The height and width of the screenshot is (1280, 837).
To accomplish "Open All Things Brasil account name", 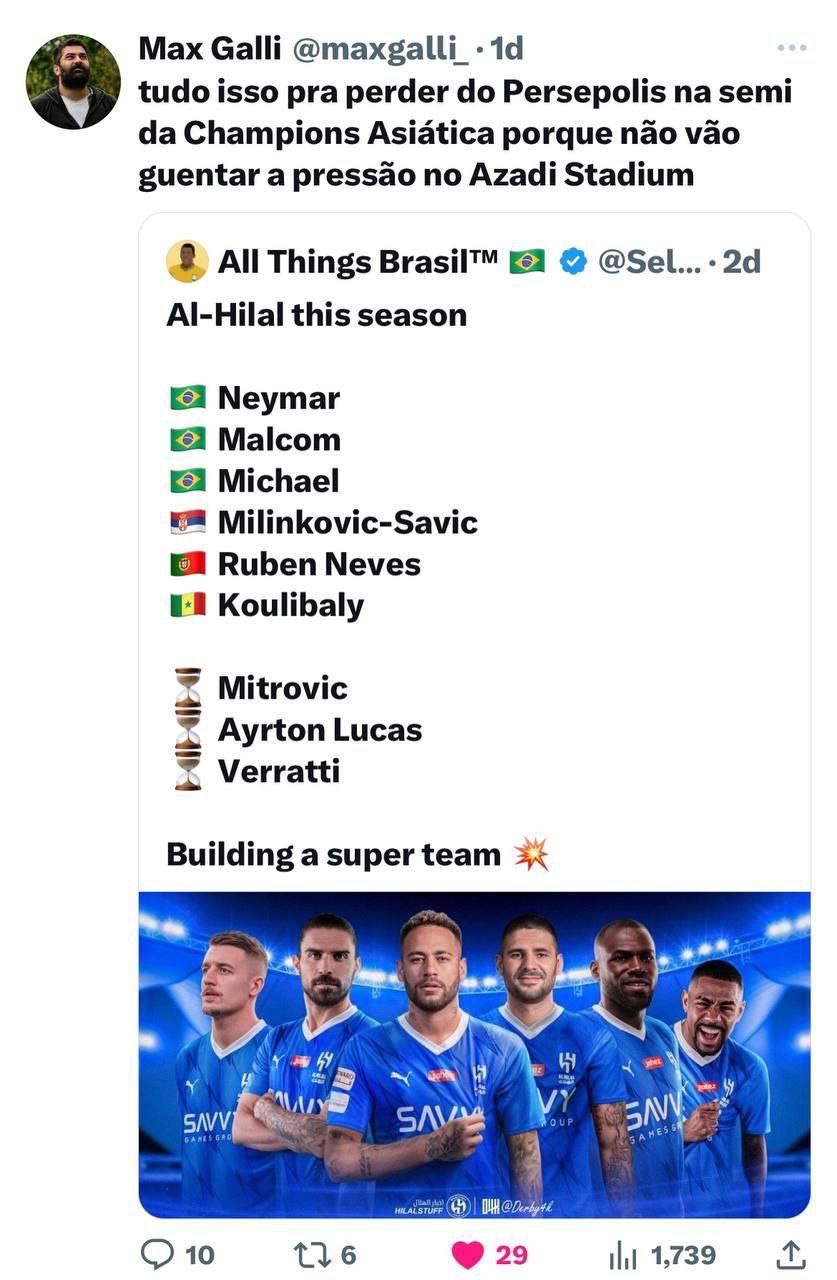I will pyautogui.click(x=358, y=262).
